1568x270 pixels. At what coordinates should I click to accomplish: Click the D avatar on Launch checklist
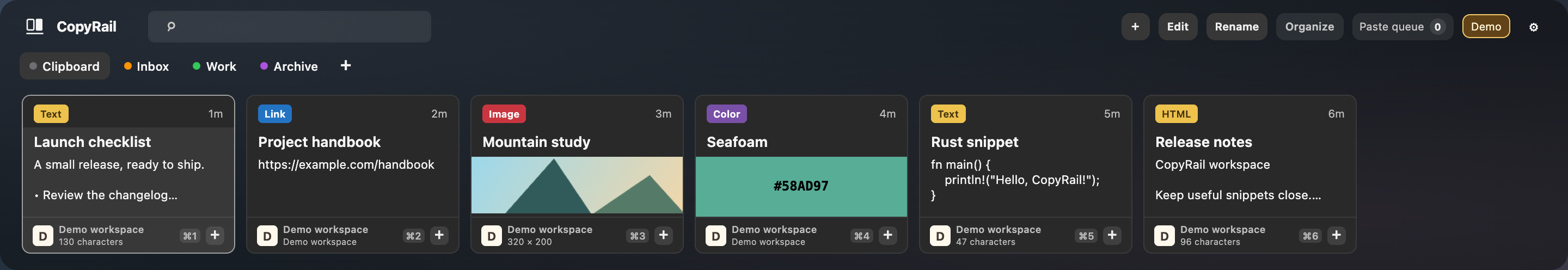click(42, 235)
